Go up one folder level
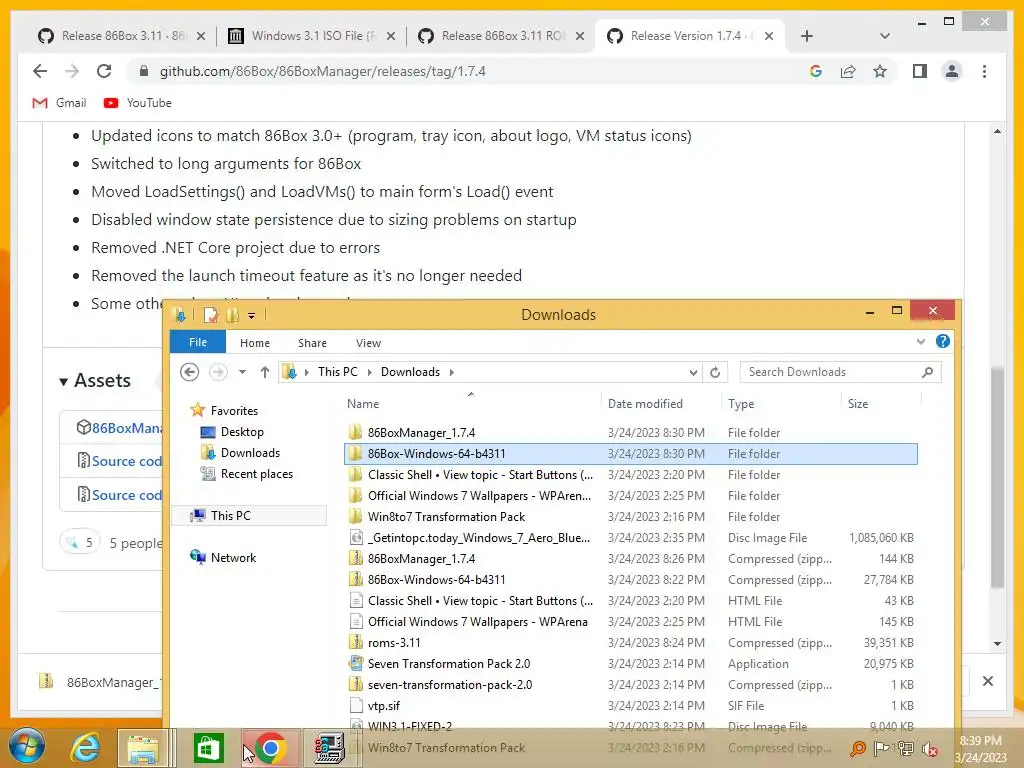The width and height of the screenshot is (1024, 768). [264, 372]
